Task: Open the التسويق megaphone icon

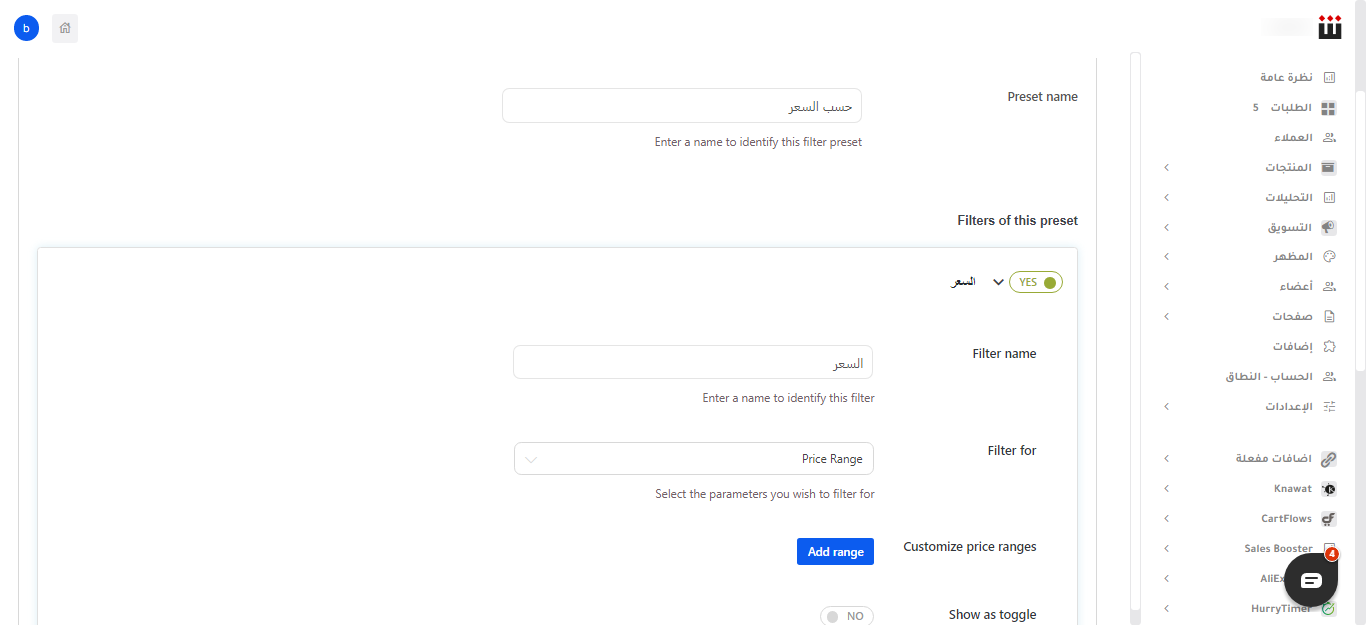Action: coord(1329,227)
